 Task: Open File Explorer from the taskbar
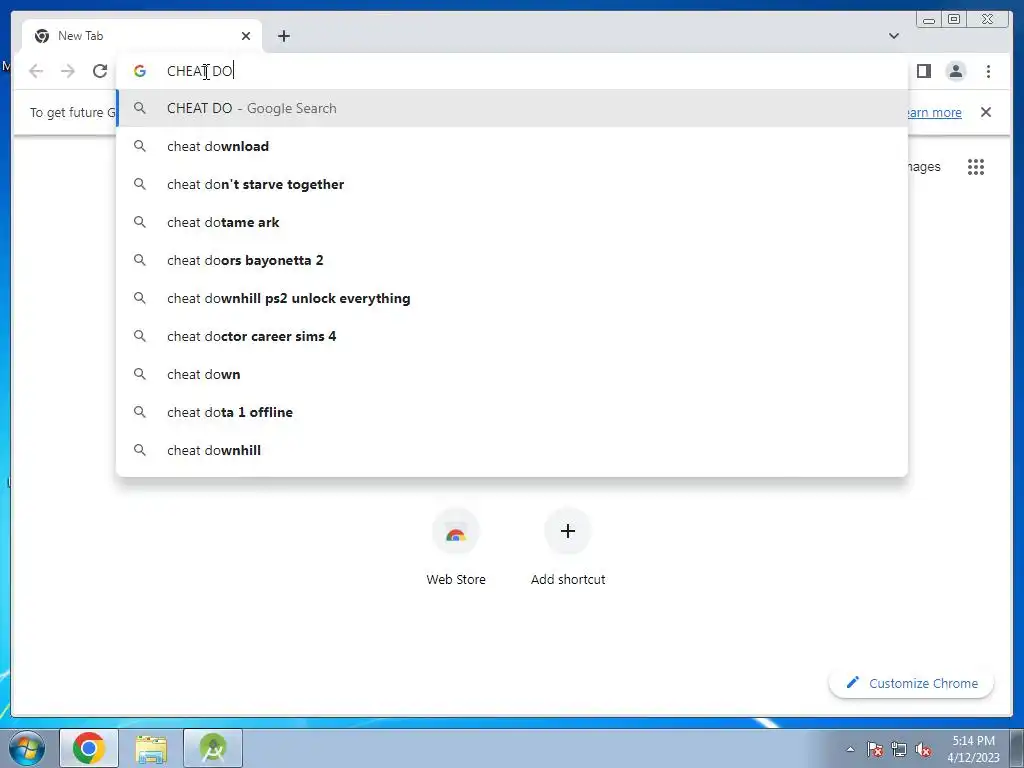[151, 748]
